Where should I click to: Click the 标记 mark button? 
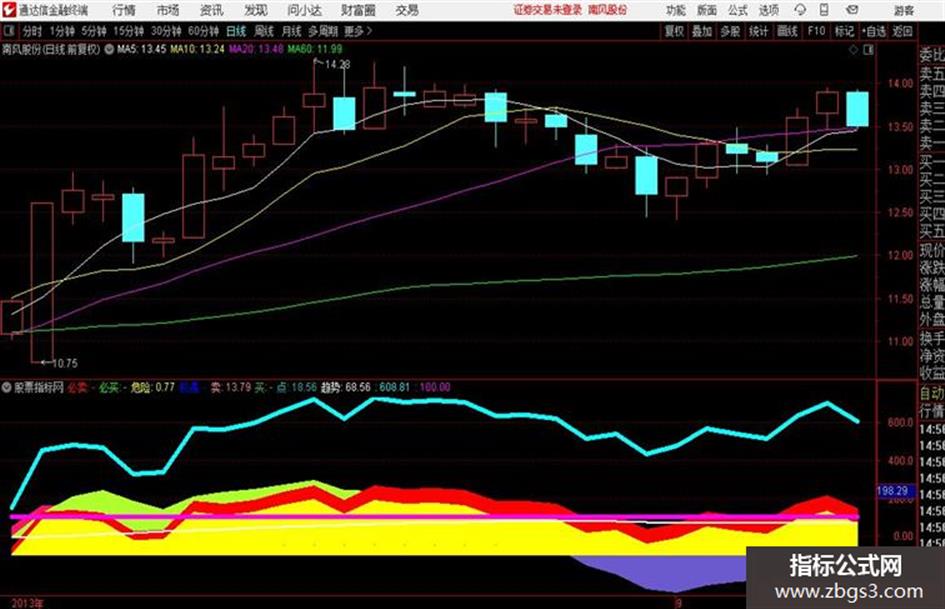click(844, 31)
